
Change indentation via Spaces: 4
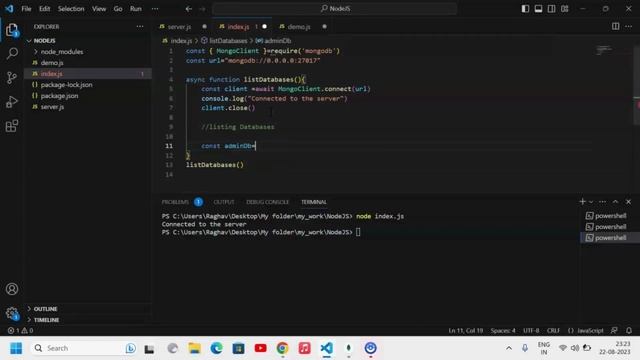pyautogui.click(x=503, y=331)
